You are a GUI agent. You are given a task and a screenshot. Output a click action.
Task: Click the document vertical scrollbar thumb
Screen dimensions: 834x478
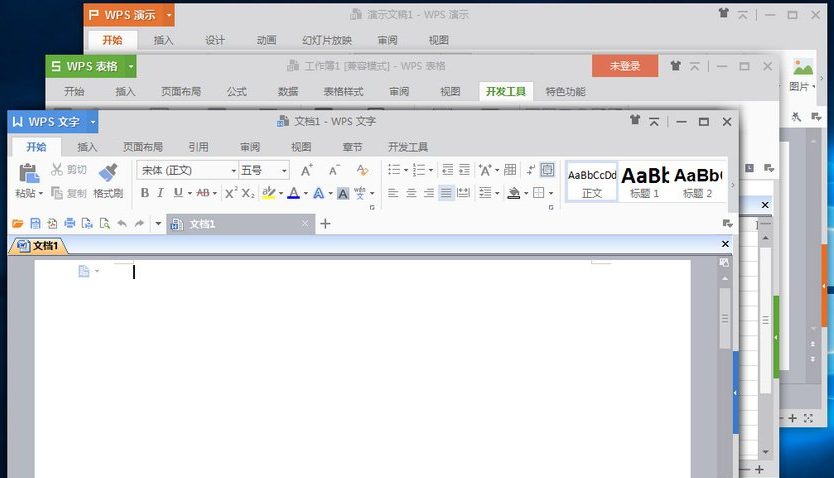click(724, 318)
